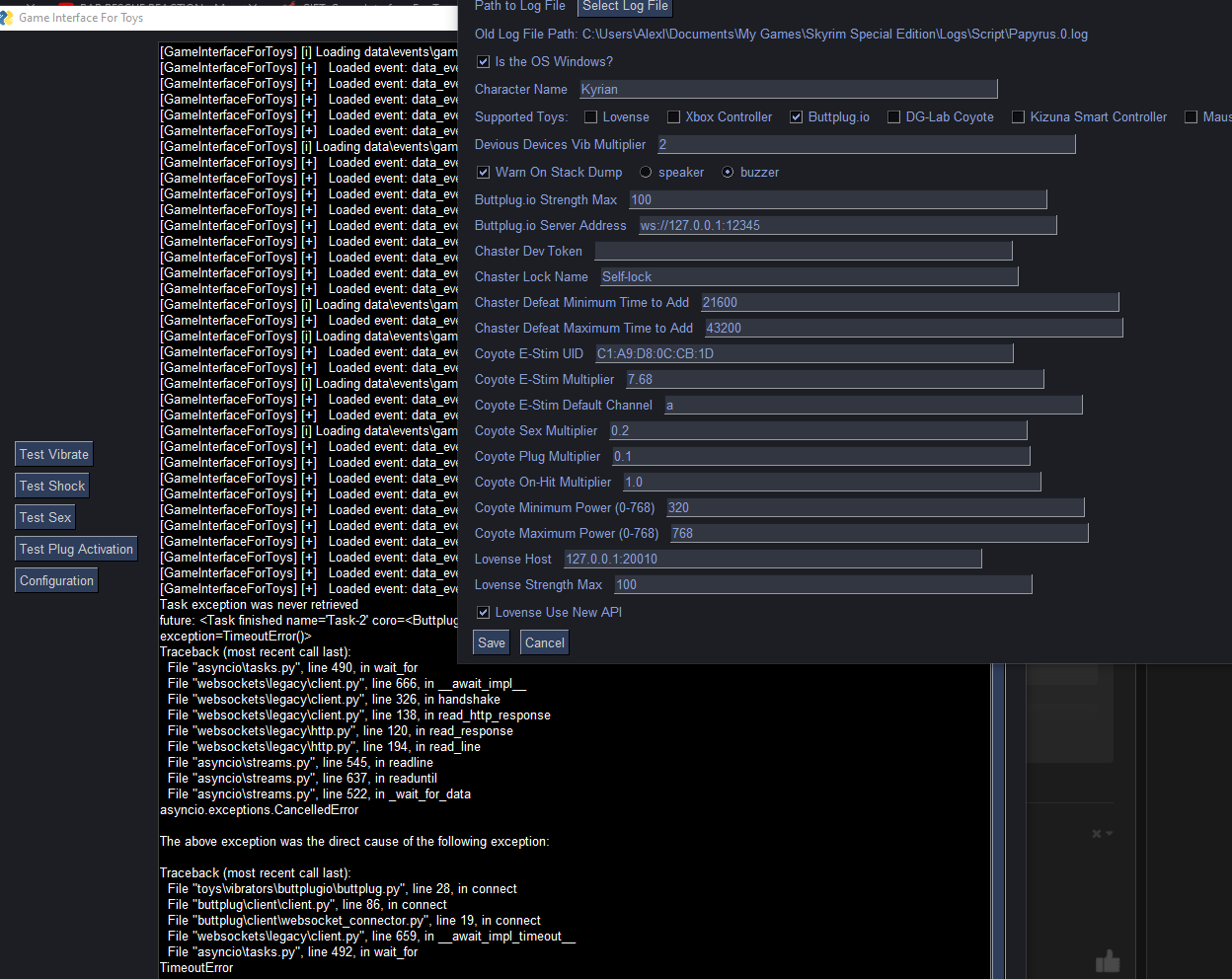Click the Coyote Sex Multiplier field
1232x979 pixels.
coord(818,430)
